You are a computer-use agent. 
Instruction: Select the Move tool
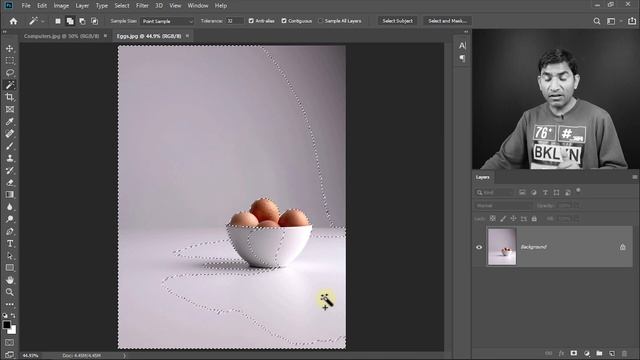tap(10, 49)
